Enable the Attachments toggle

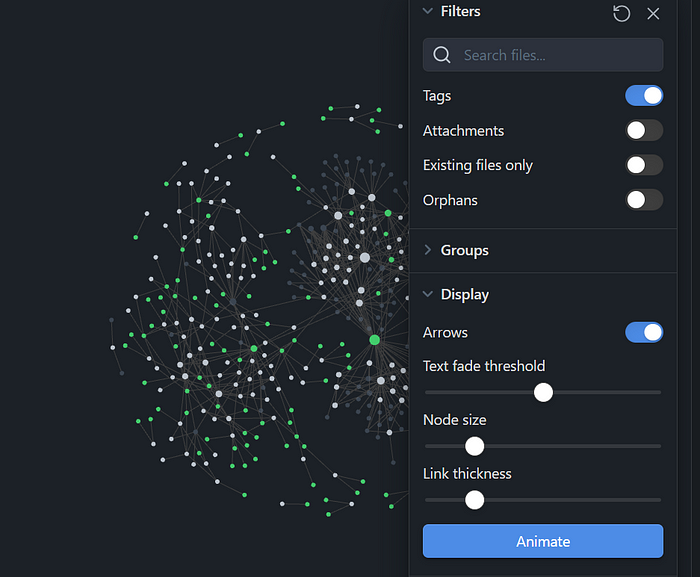point(644,130)
